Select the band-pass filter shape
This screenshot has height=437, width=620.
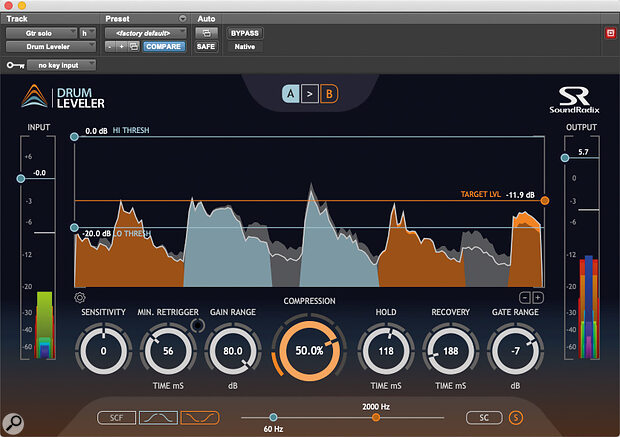coord(158,418)
